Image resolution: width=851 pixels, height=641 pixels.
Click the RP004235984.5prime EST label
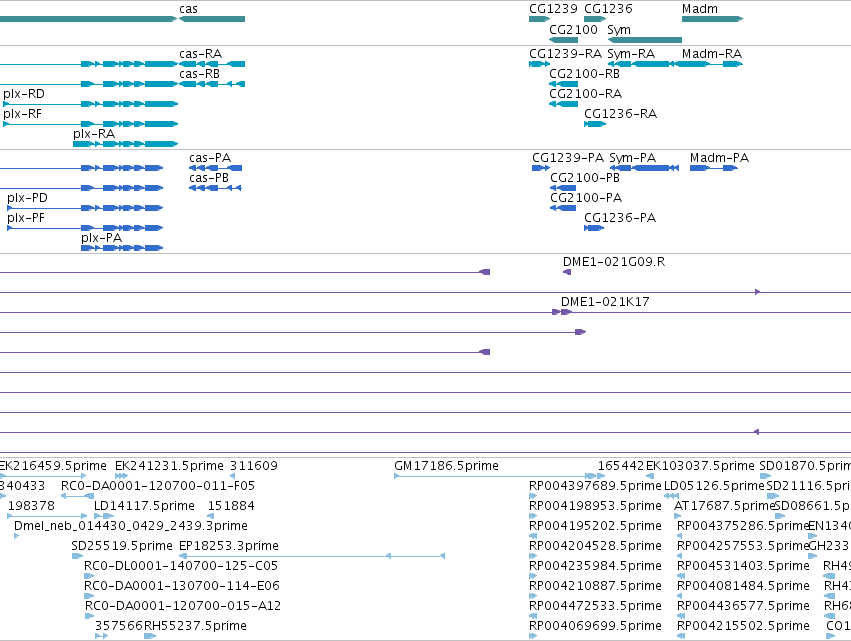[595, 566]
